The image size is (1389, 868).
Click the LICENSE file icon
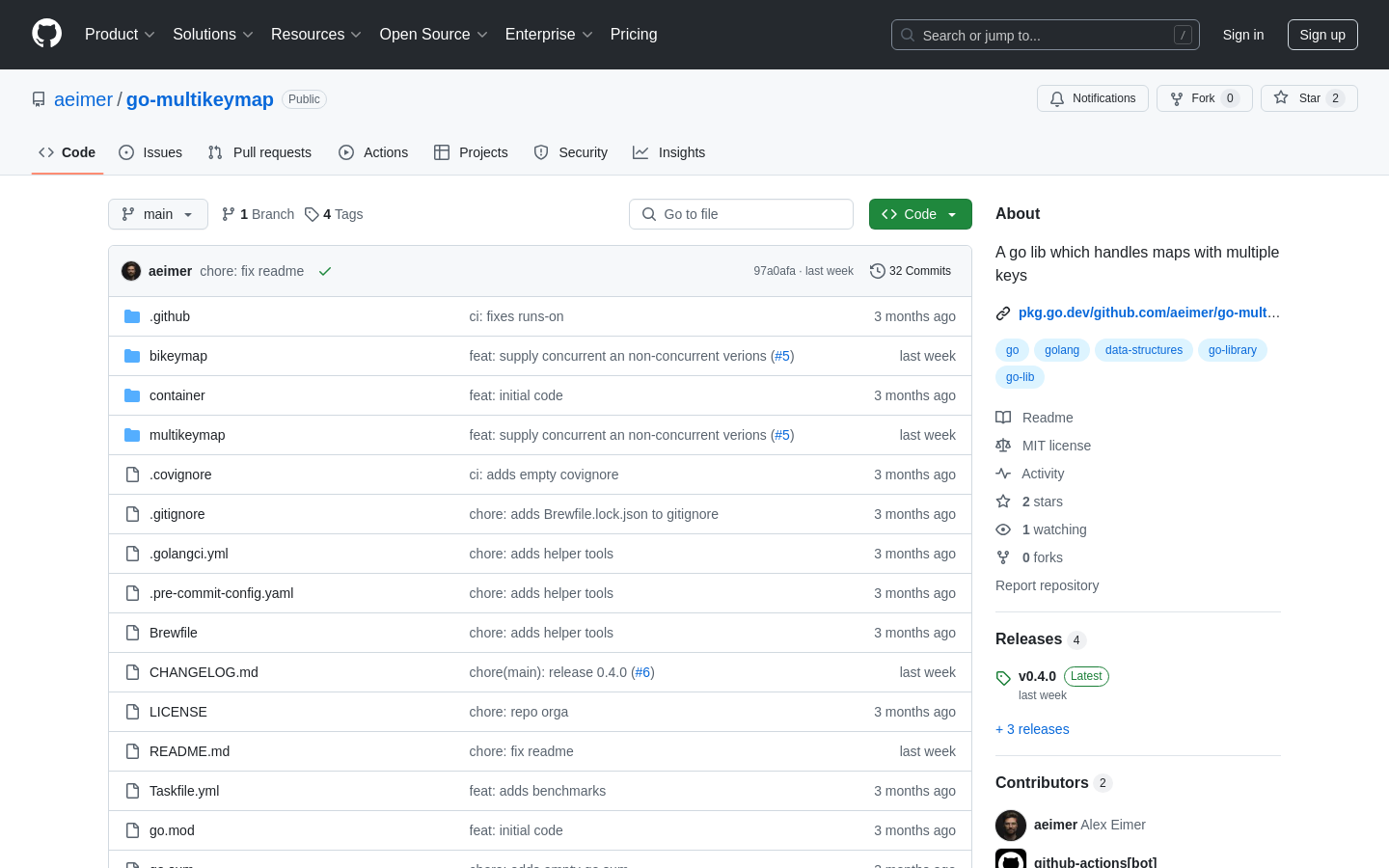[x=132, y=712]
